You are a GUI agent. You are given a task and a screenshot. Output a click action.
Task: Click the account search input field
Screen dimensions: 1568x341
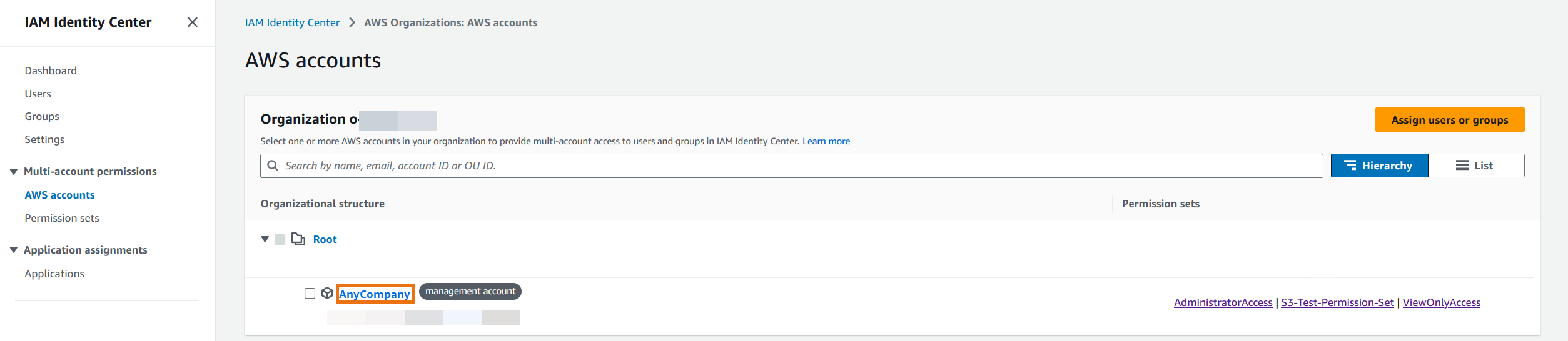[x=791, y=166]
